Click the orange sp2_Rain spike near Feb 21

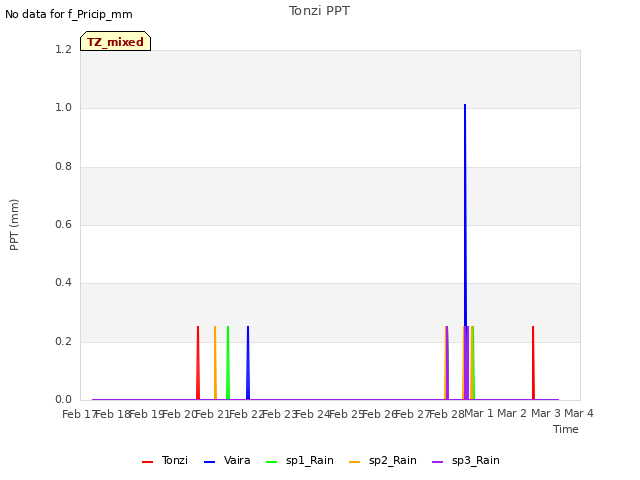pyautogui.click(x=215, y=362)
